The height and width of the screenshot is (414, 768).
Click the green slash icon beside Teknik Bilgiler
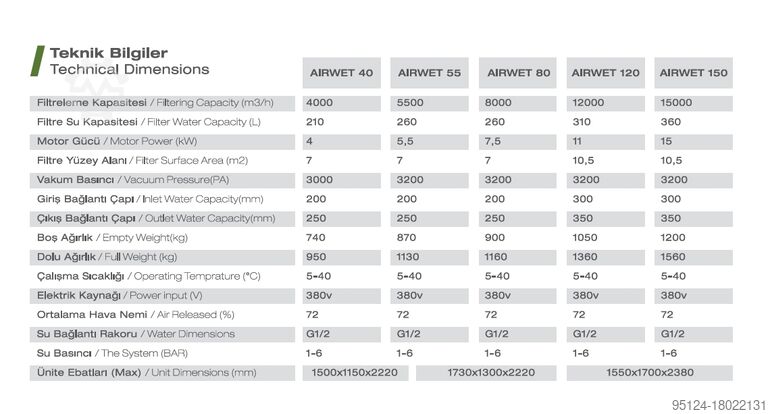pos(37,61)
